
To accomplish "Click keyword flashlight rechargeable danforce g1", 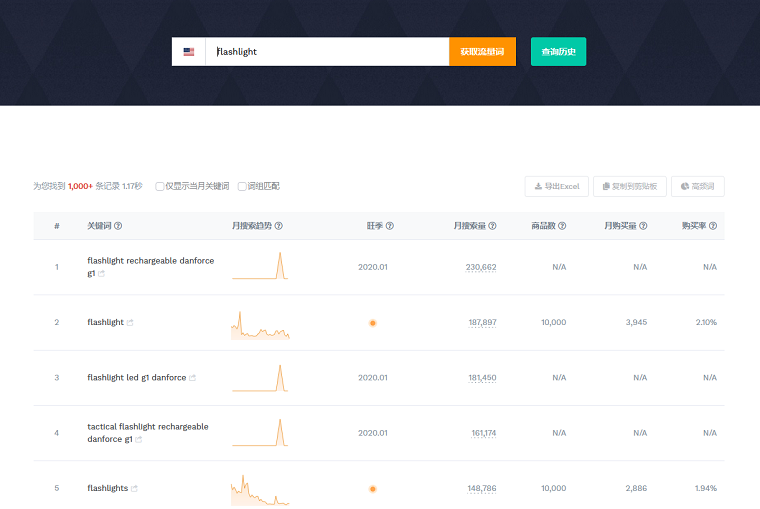I will pos(150,267).
